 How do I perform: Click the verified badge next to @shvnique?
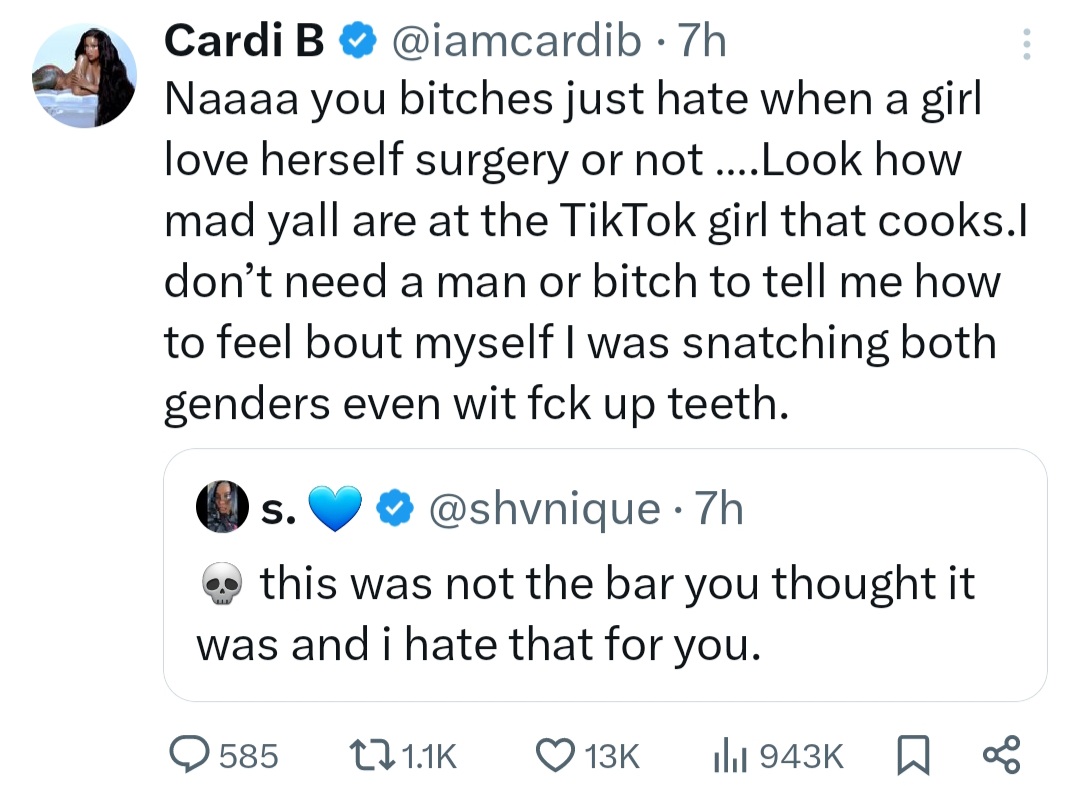[396, 510]
